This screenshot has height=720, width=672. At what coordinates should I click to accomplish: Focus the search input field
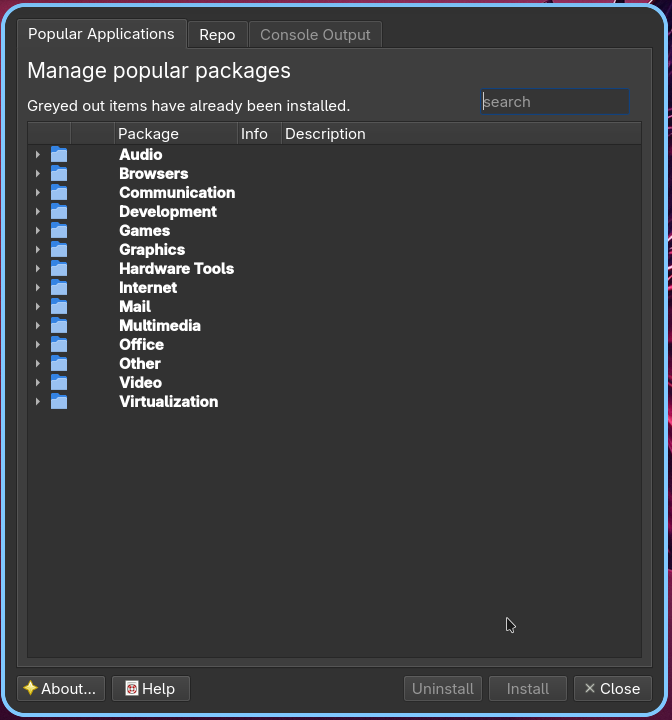tap(555, 101)
